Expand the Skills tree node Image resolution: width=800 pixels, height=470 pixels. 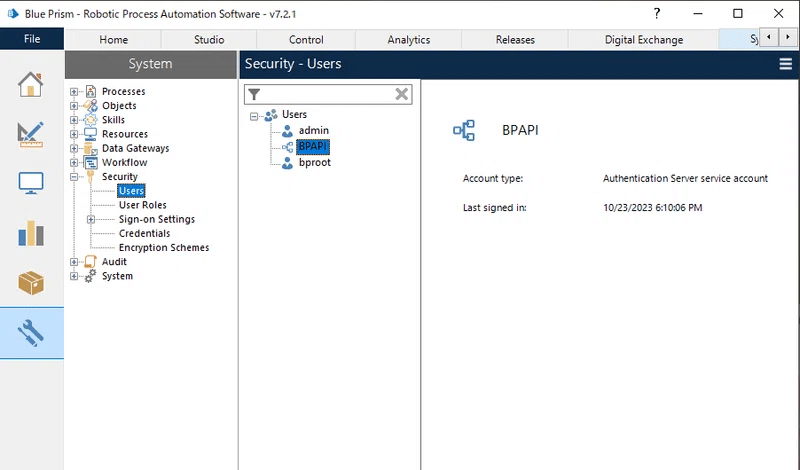[x=74, y=120]
